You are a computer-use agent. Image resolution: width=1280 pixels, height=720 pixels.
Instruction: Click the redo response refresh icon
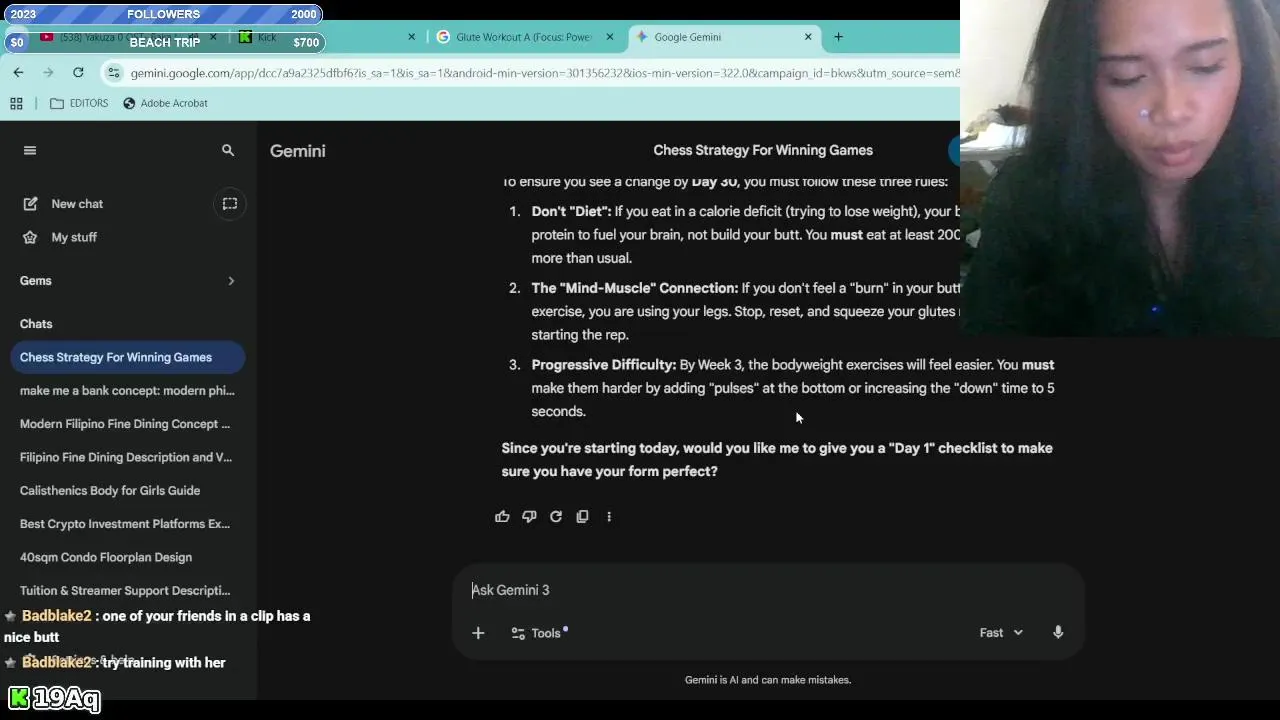coord(556,517)
